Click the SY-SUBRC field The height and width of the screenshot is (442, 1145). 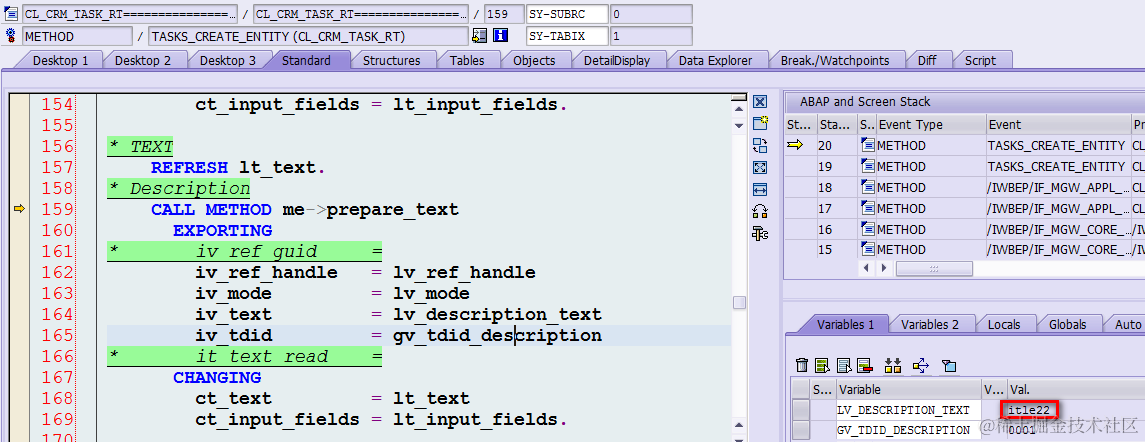tap(567, 13)
